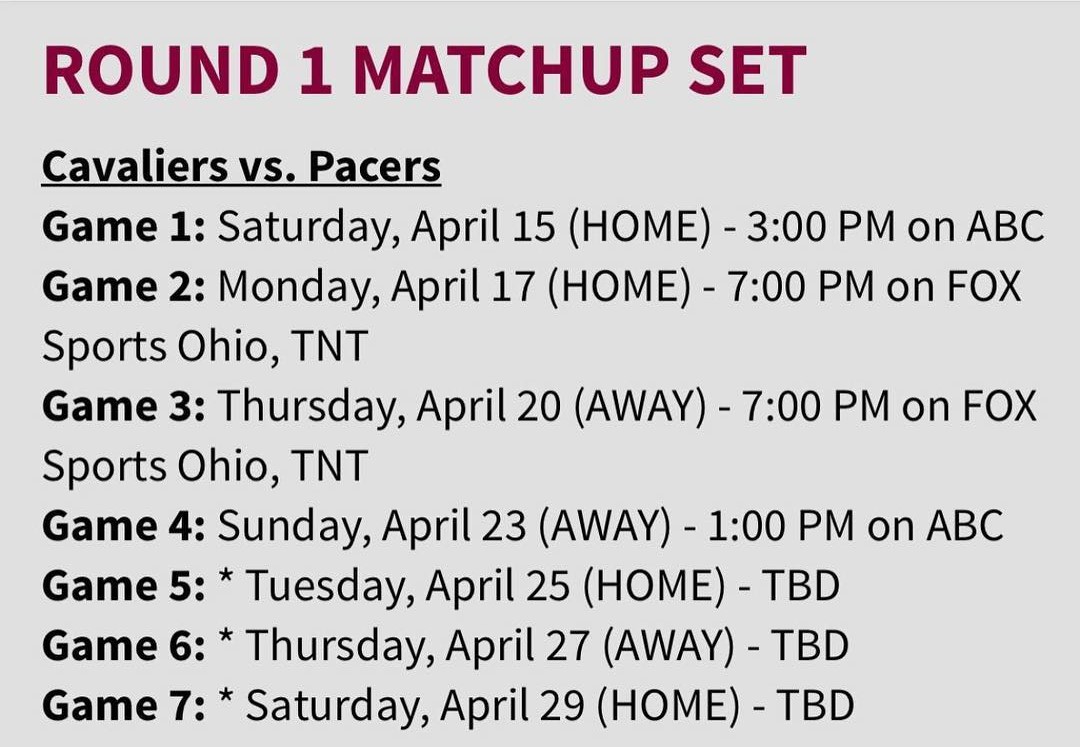
Task: Click 1:00 PM on ABC text
Action: pos(855,526)
